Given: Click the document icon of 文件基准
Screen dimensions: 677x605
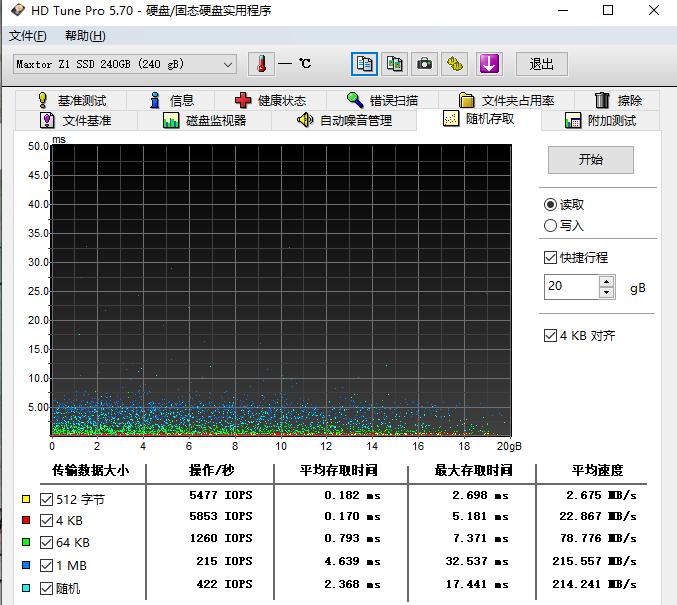Looking at the screenshot, I should pos(47,120).
